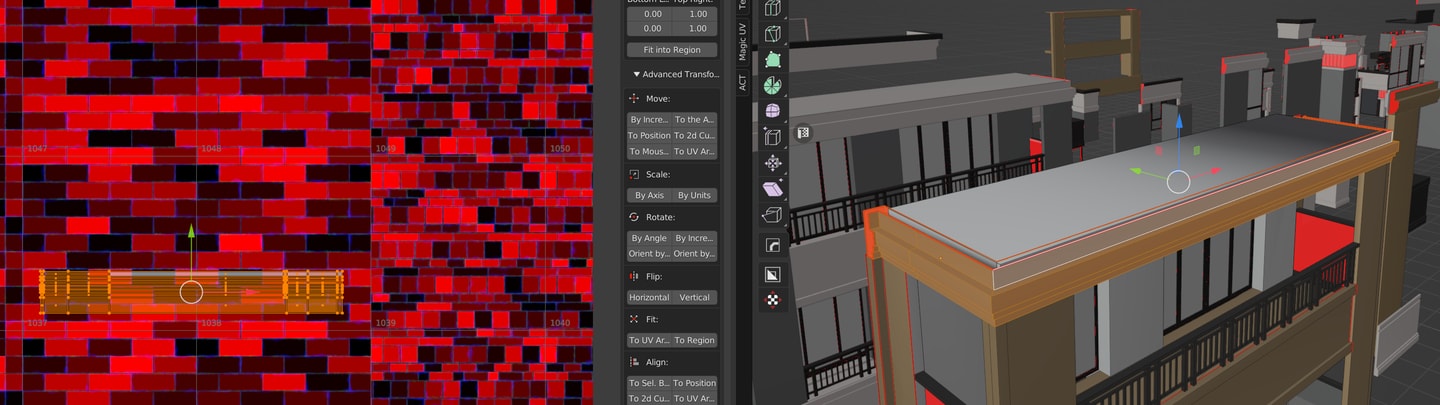
Task: Click the Vertical flip button
Action: [x=695, y=297]
